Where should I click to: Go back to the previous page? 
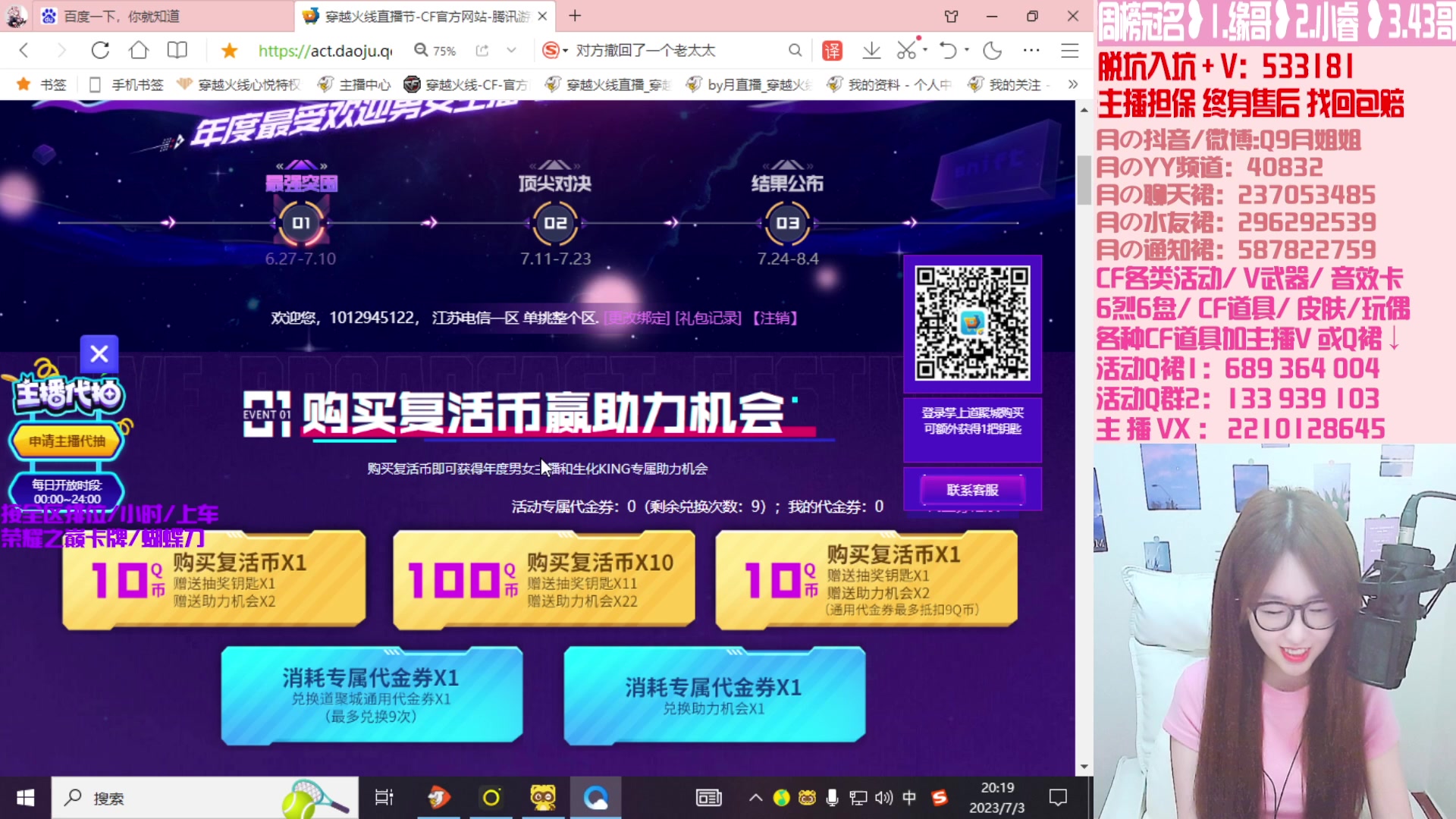(x=24, y=51)
